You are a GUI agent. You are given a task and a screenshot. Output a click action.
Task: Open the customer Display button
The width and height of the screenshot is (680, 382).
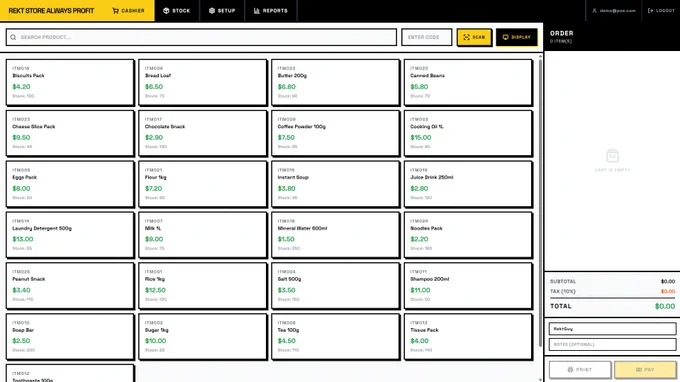(x=517, y=37)
